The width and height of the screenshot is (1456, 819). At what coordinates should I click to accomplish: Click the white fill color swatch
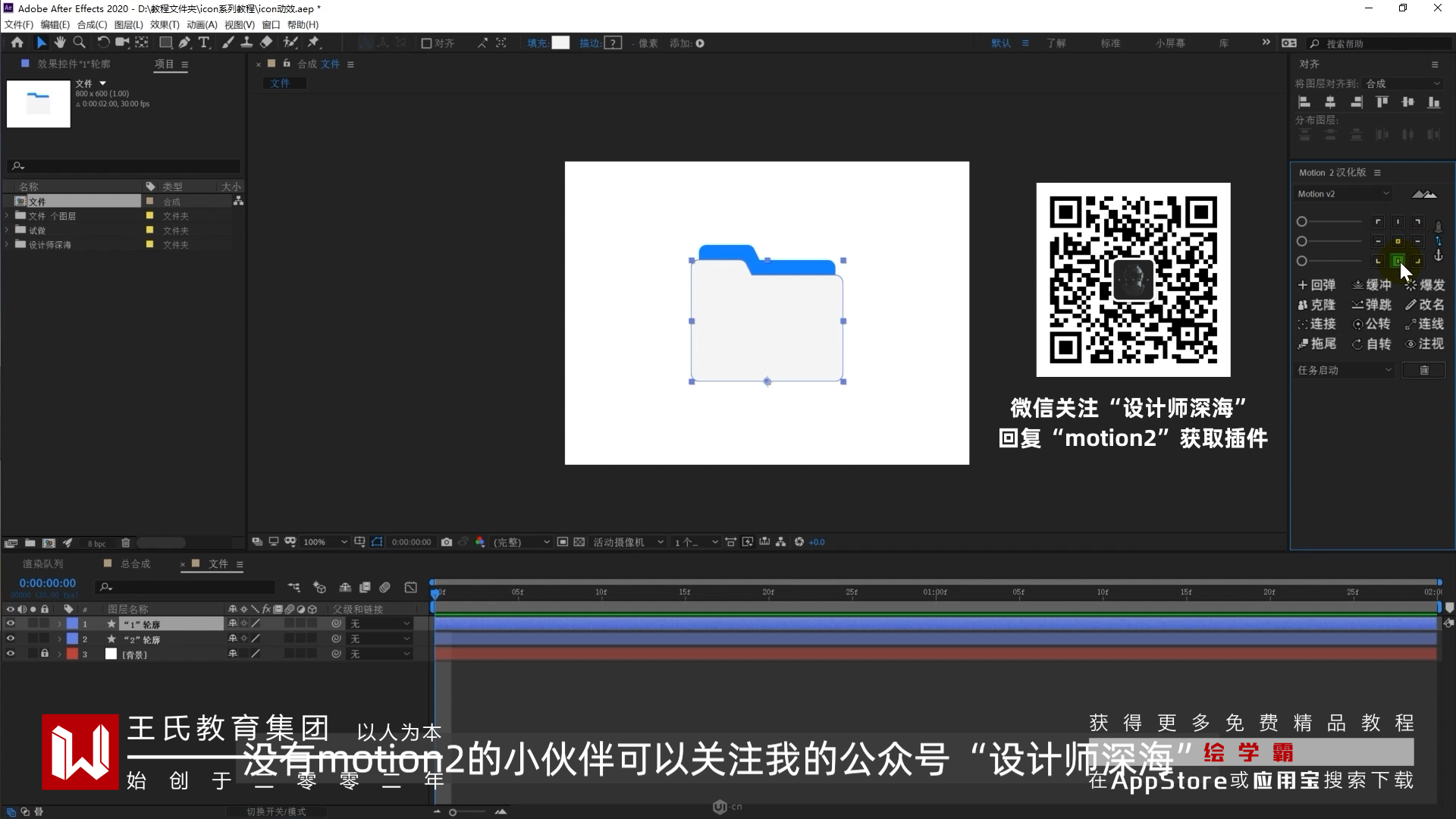tap(560, 43)
